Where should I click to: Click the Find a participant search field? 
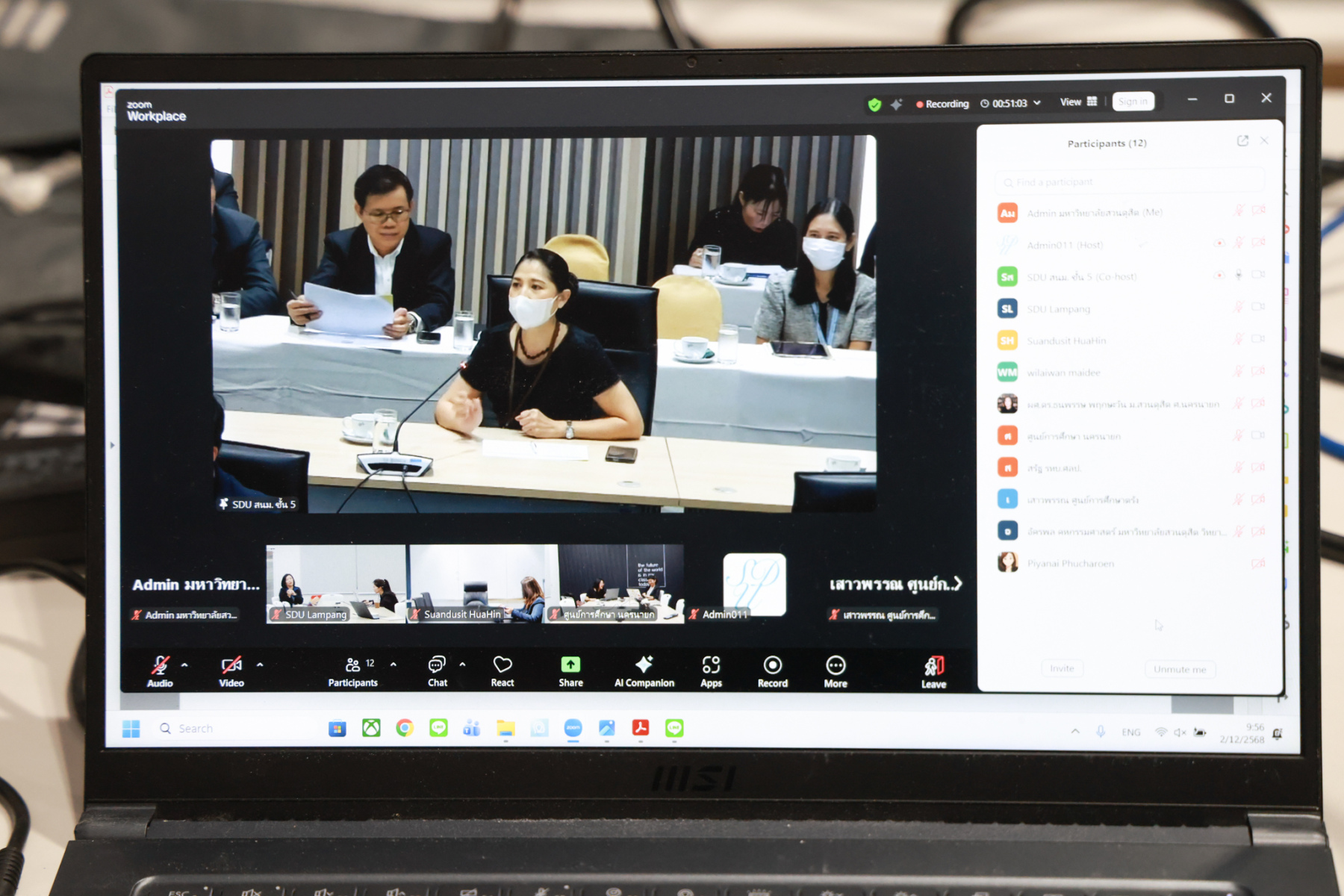pos(1127,182)
